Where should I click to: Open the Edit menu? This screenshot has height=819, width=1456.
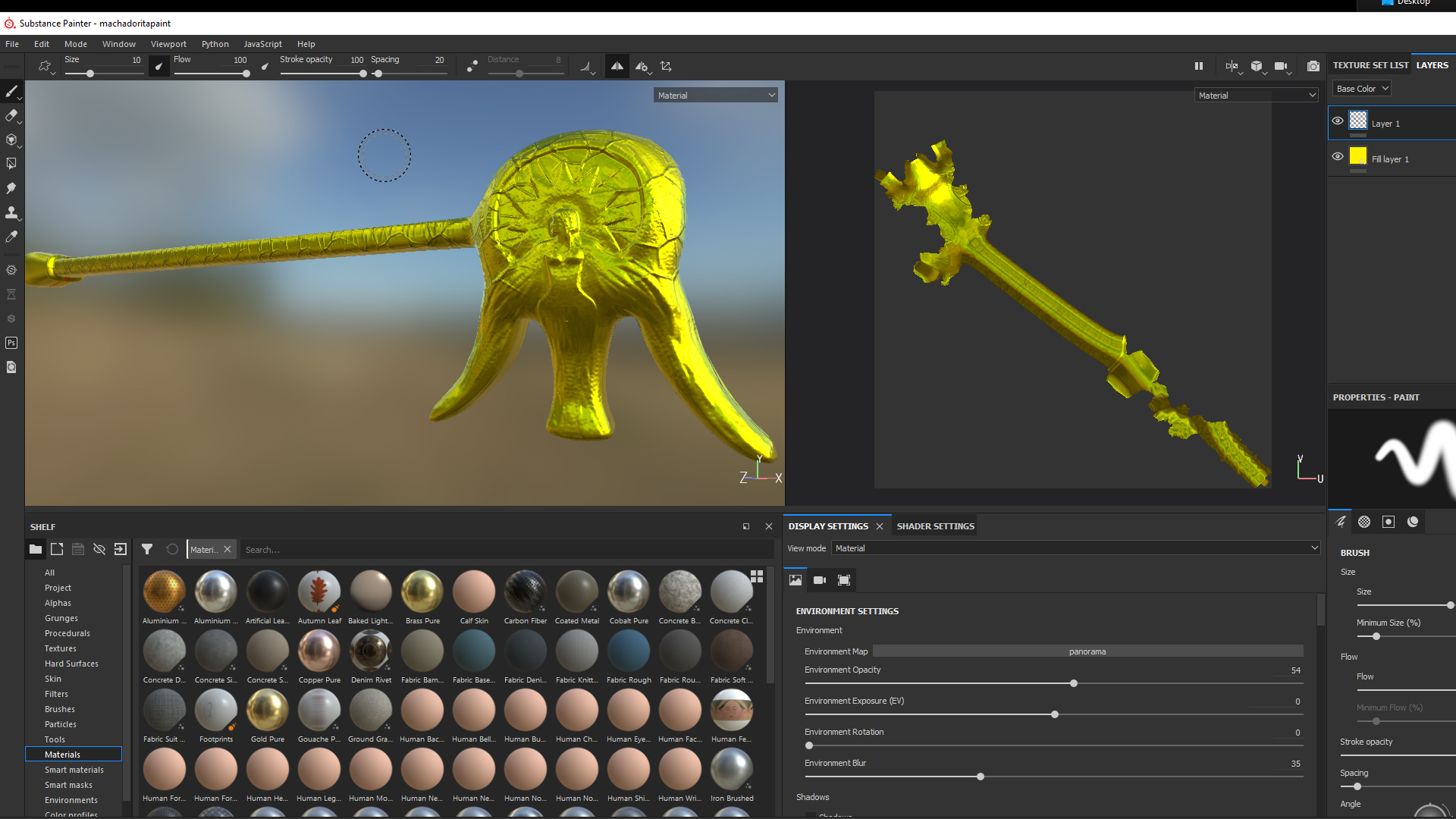point(42,44)
